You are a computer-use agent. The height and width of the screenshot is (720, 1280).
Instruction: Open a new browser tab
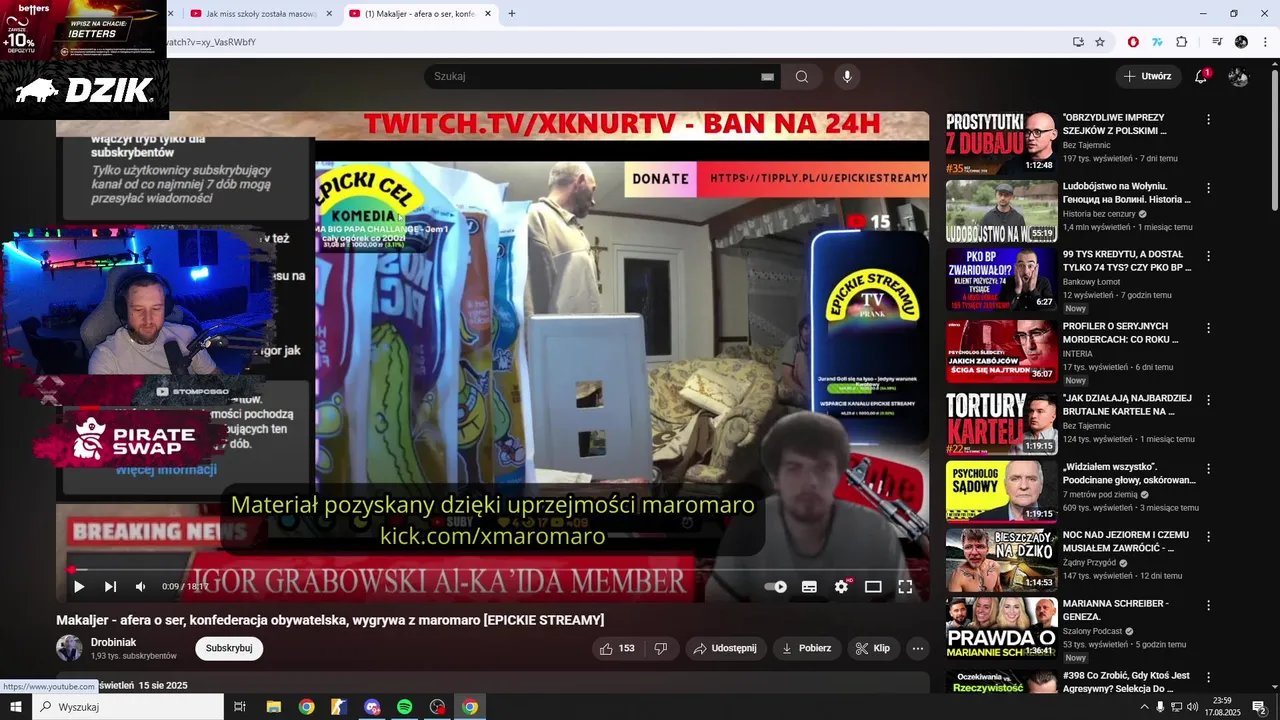click(512, 14)
